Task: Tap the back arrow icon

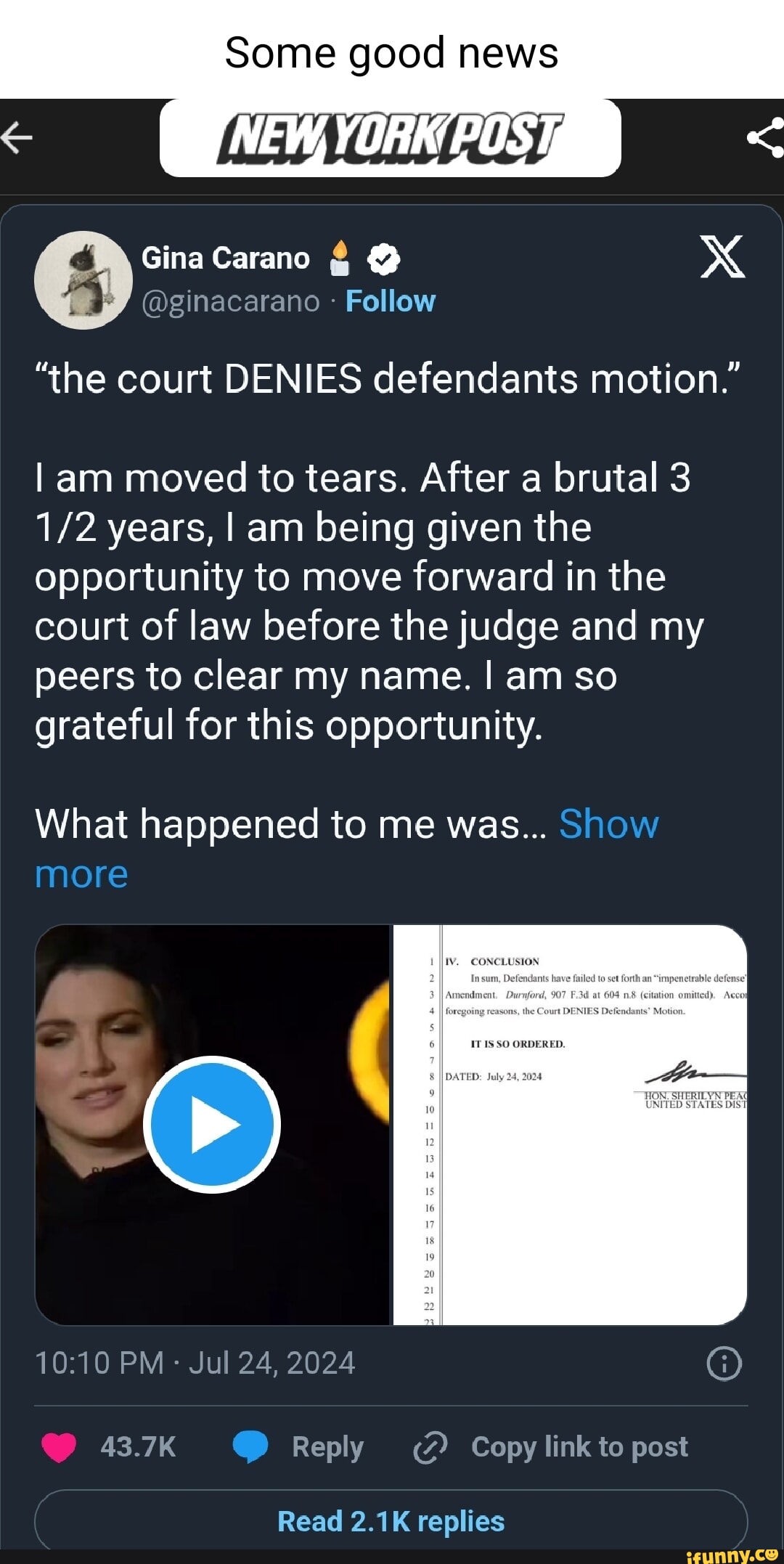Action: click(17, 137)
